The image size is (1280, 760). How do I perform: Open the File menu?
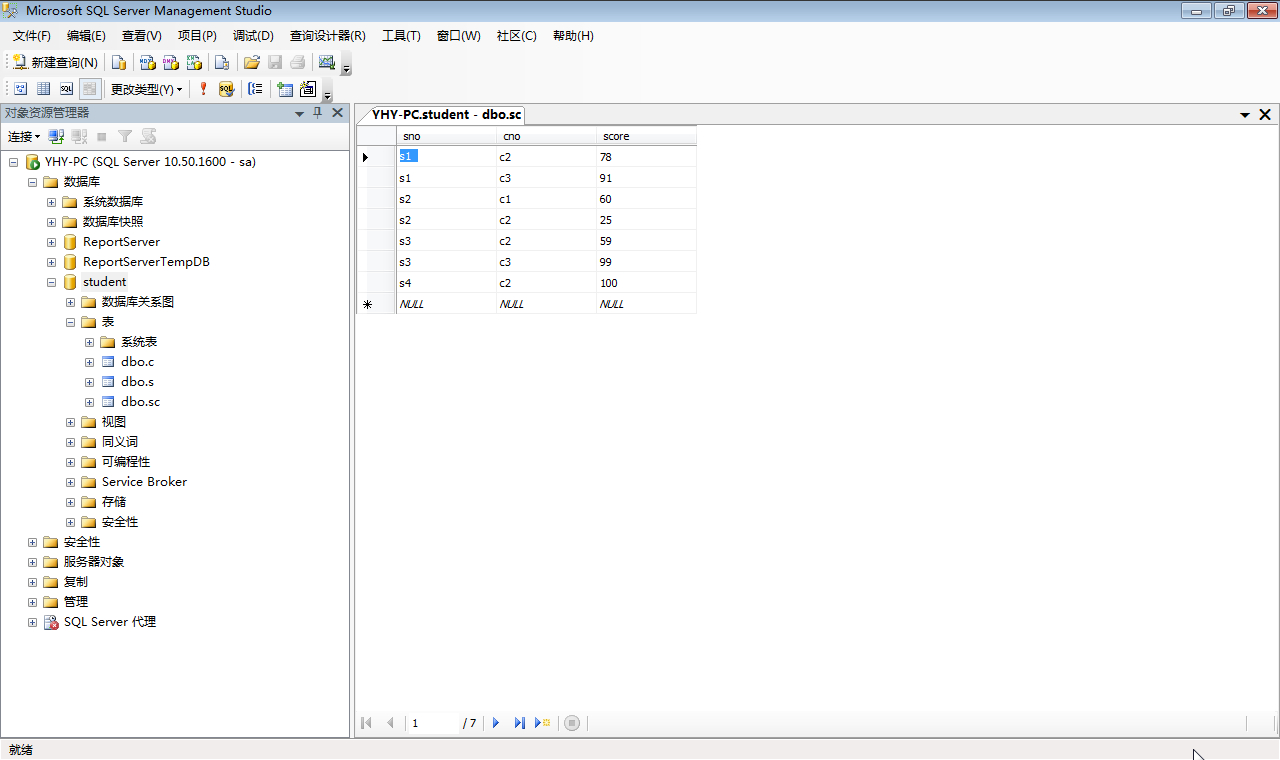31,36
